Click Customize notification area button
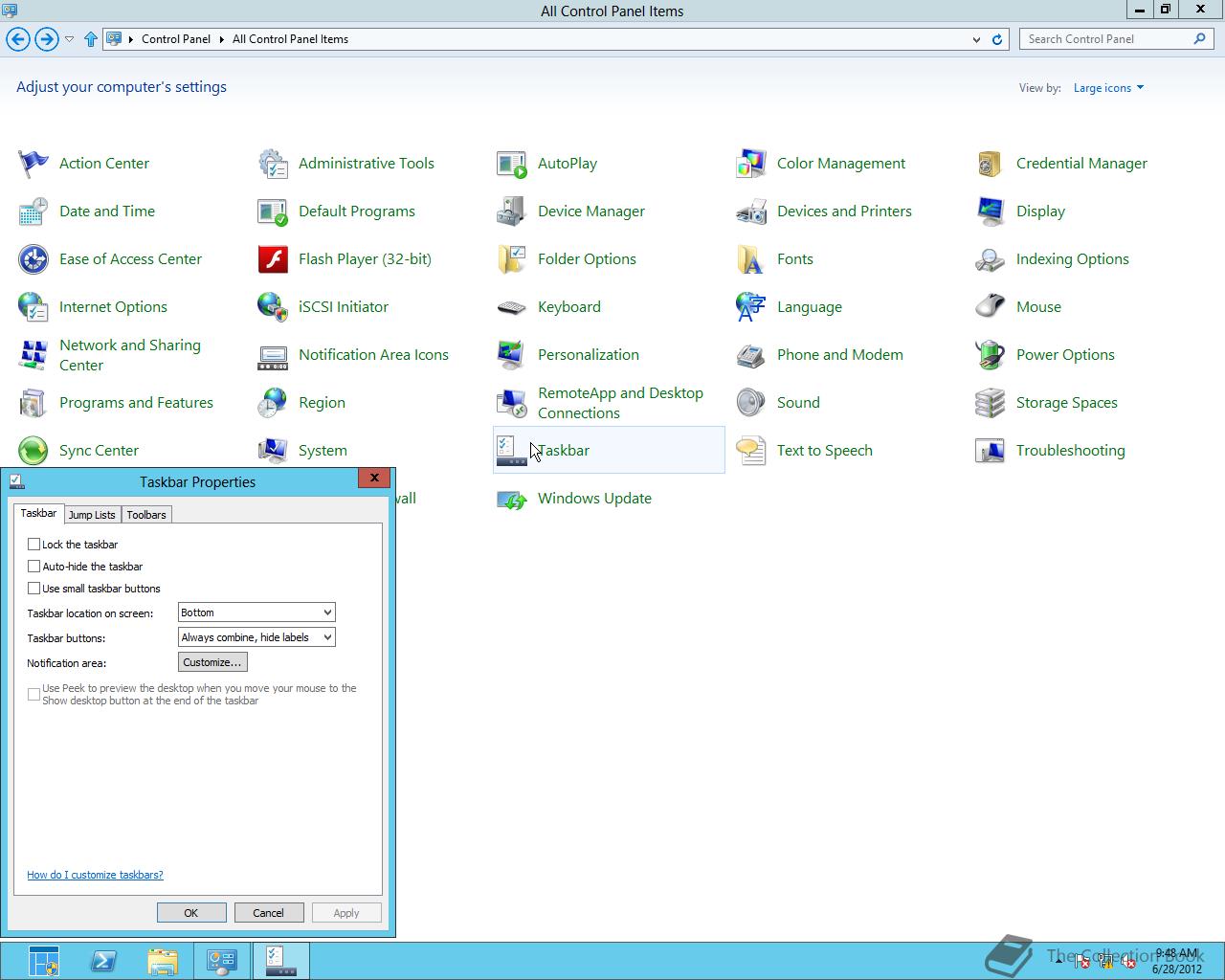Image resolution: width=1225 pixels, height=980 pixels. click(212, 662)
